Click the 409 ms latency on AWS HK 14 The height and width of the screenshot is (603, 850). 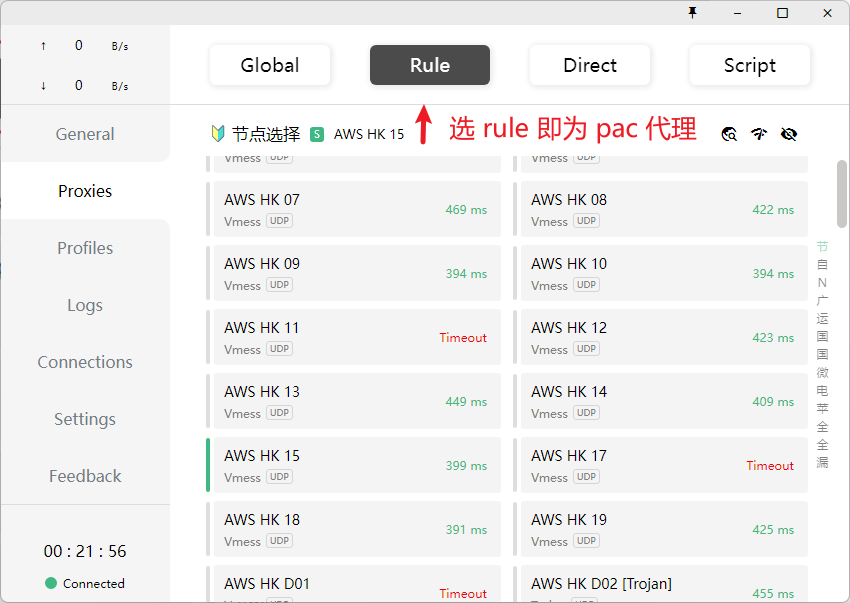click(x=773, y=402)
